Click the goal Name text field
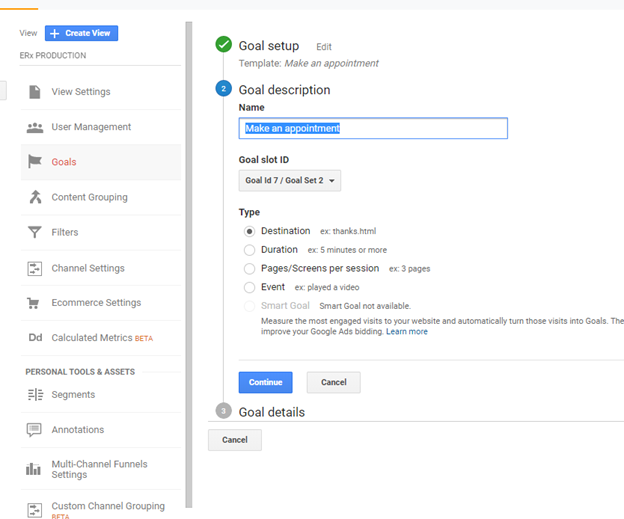The width and height of the screenshot is (624, 519). pos(373,128)
